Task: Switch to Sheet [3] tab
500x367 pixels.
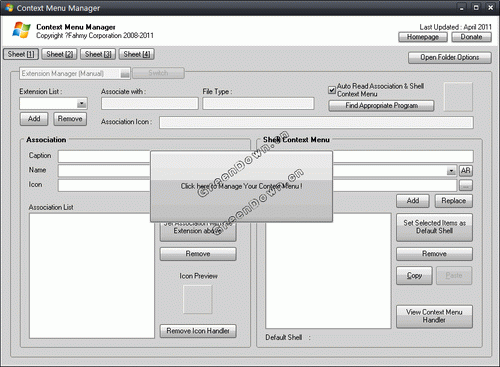Action: [x=98, y=54]
